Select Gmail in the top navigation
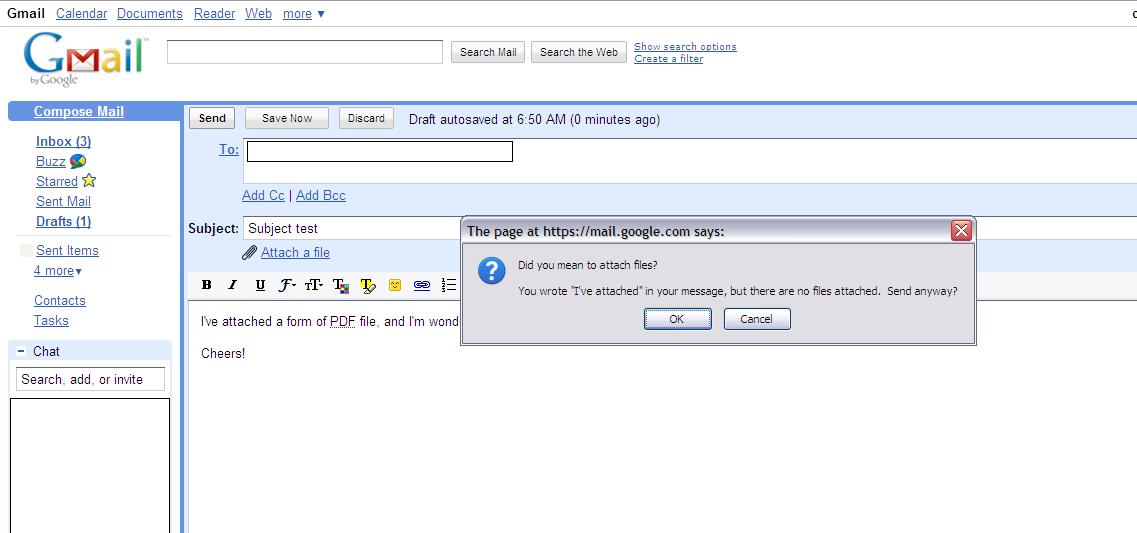Screen dimensions: 1137x533 (x=25, y=13)
